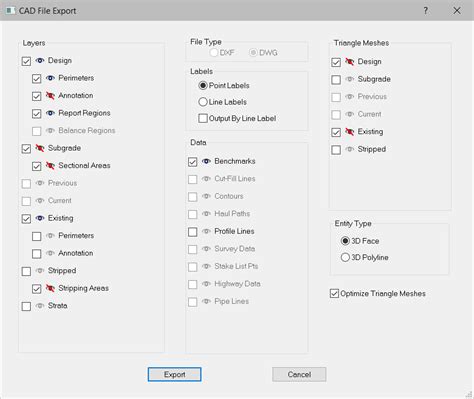Toggle eye icon beside Benchmarks
The width and height of the screenshot is (474, 399).
pos(206,161)
